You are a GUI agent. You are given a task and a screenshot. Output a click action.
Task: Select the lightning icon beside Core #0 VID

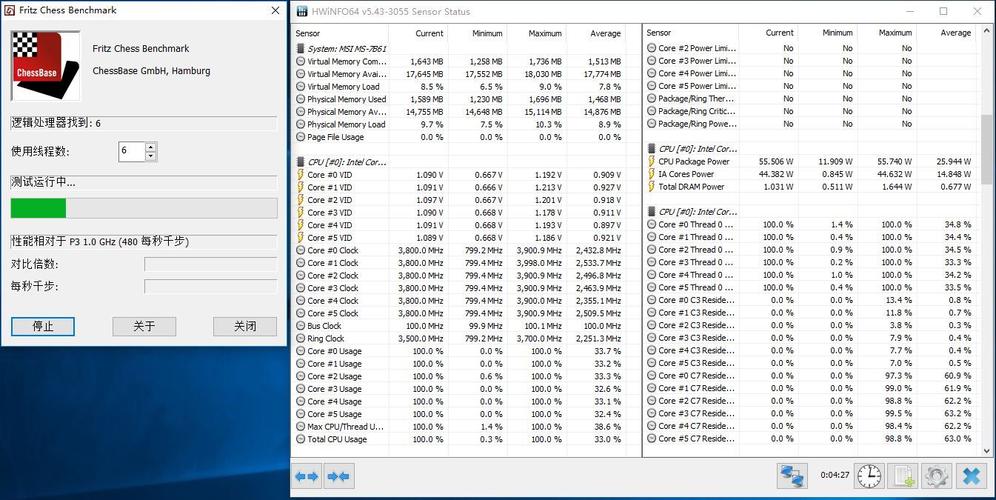click(x=300, y=175)
